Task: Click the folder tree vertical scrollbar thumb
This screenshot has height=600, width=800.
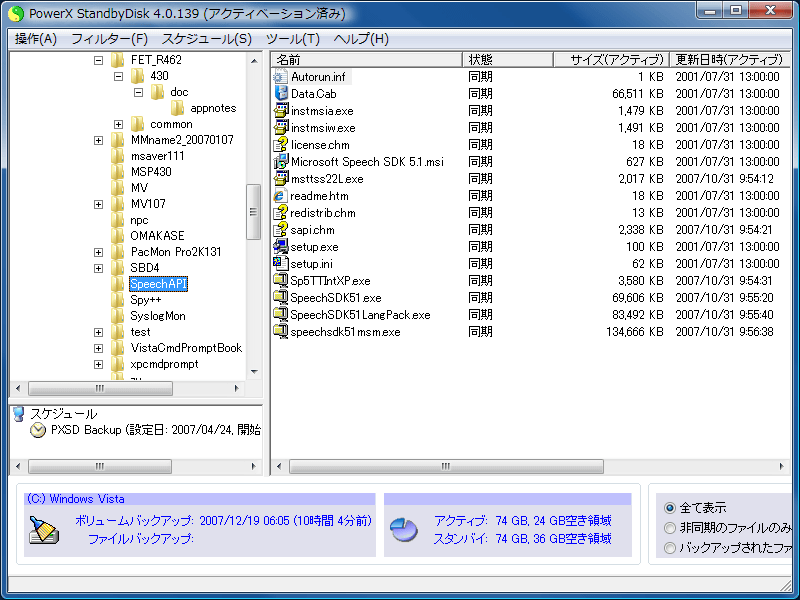Action: [254, 212]
